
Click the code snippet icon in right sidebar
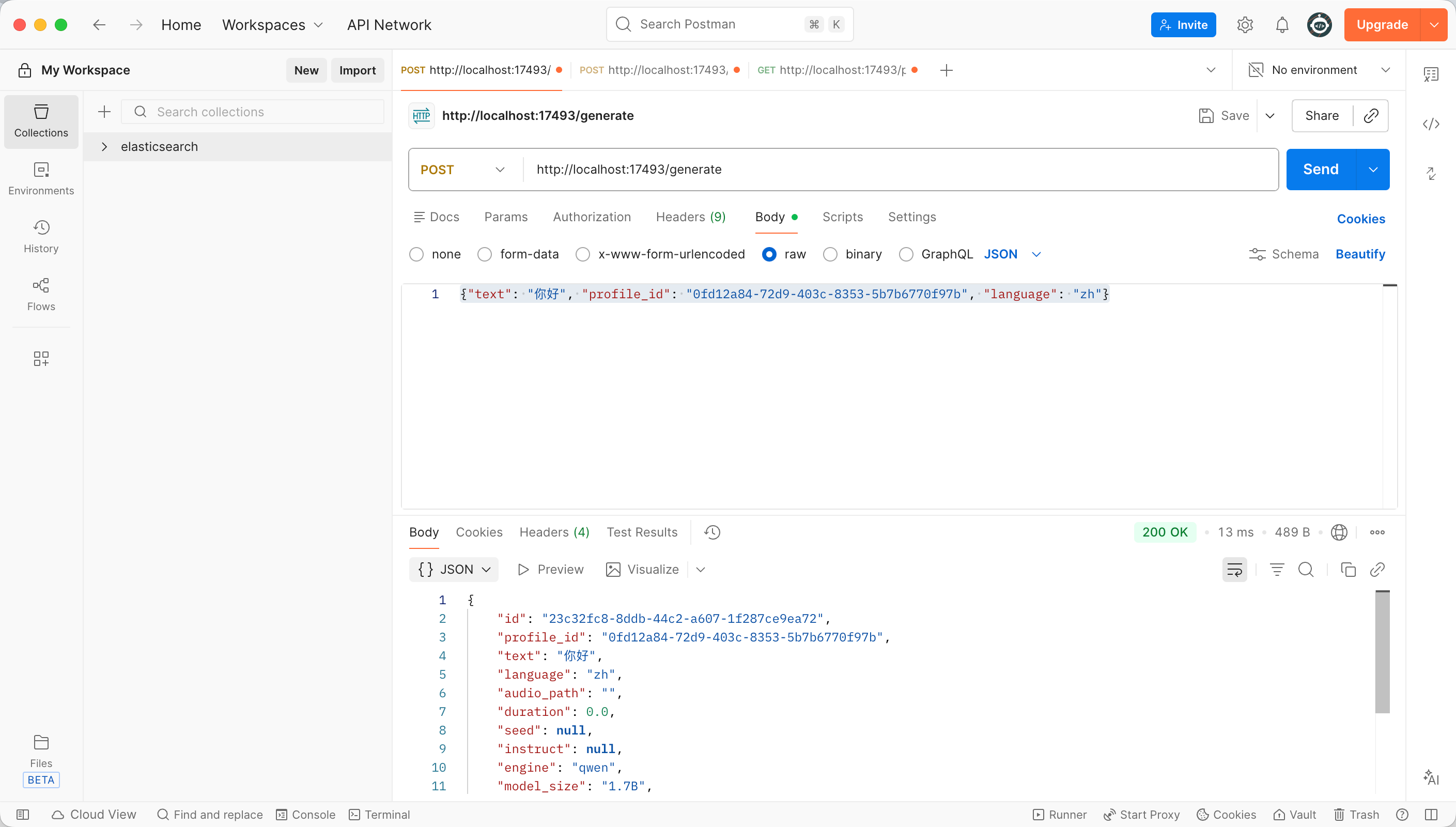click(x=1431, y=124)
